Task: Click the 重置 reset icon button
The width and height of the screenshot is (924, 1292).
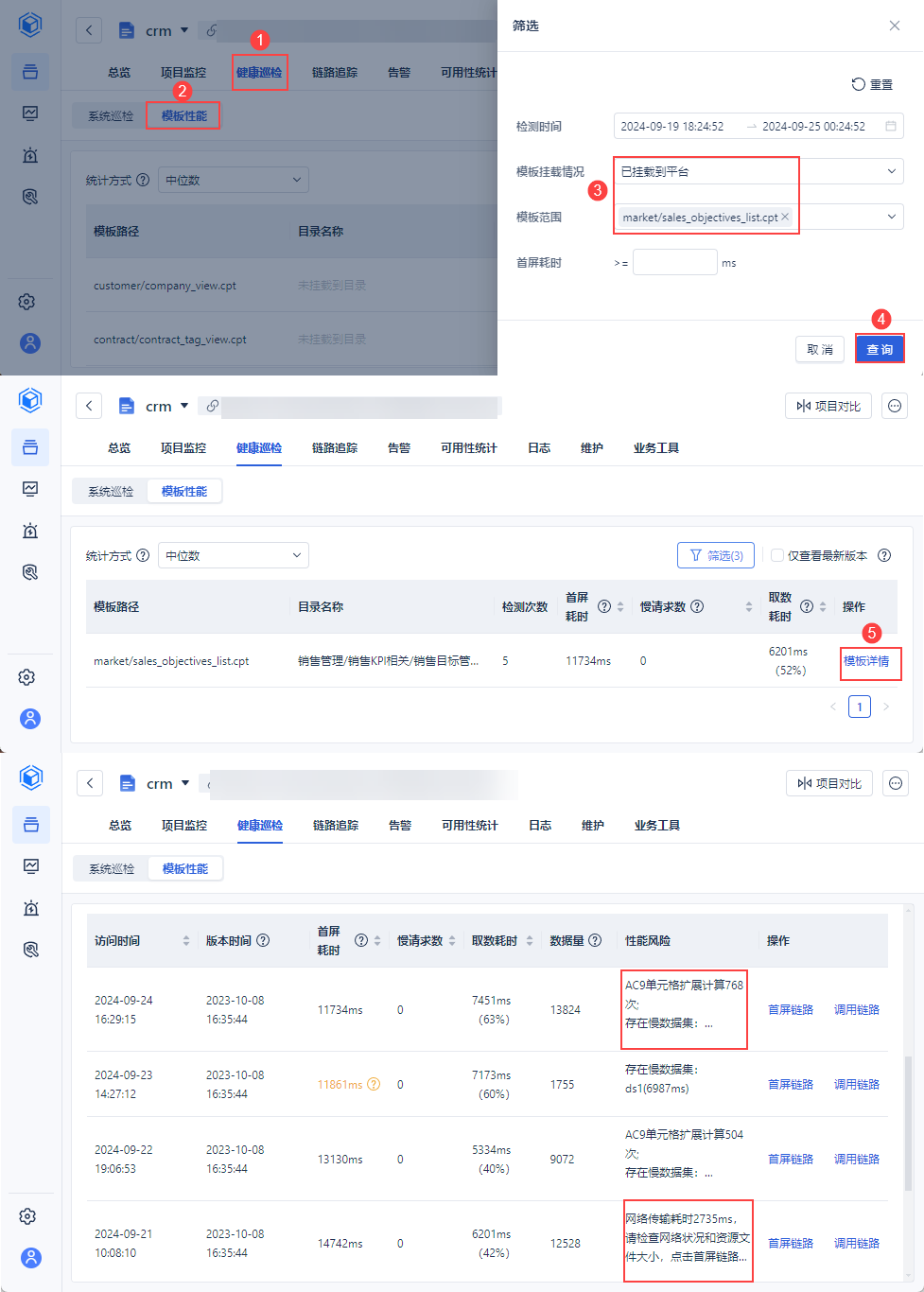Action: (x=872, y=84)
